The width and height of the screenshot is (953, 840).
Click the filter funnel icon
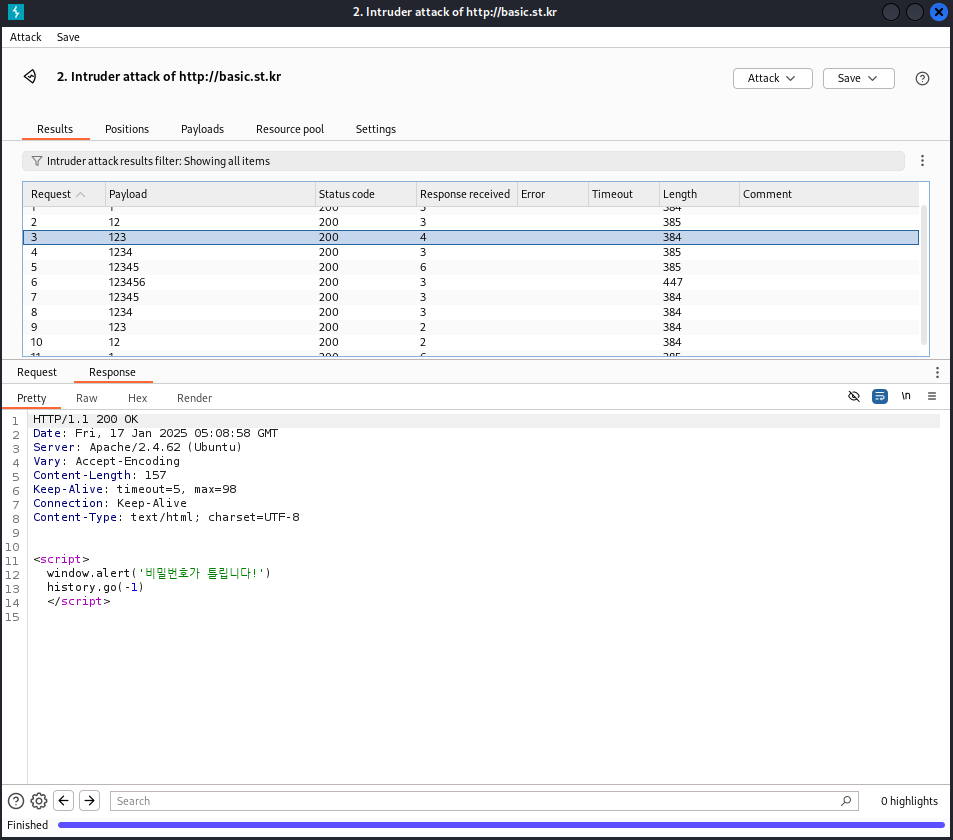[37, 161]
